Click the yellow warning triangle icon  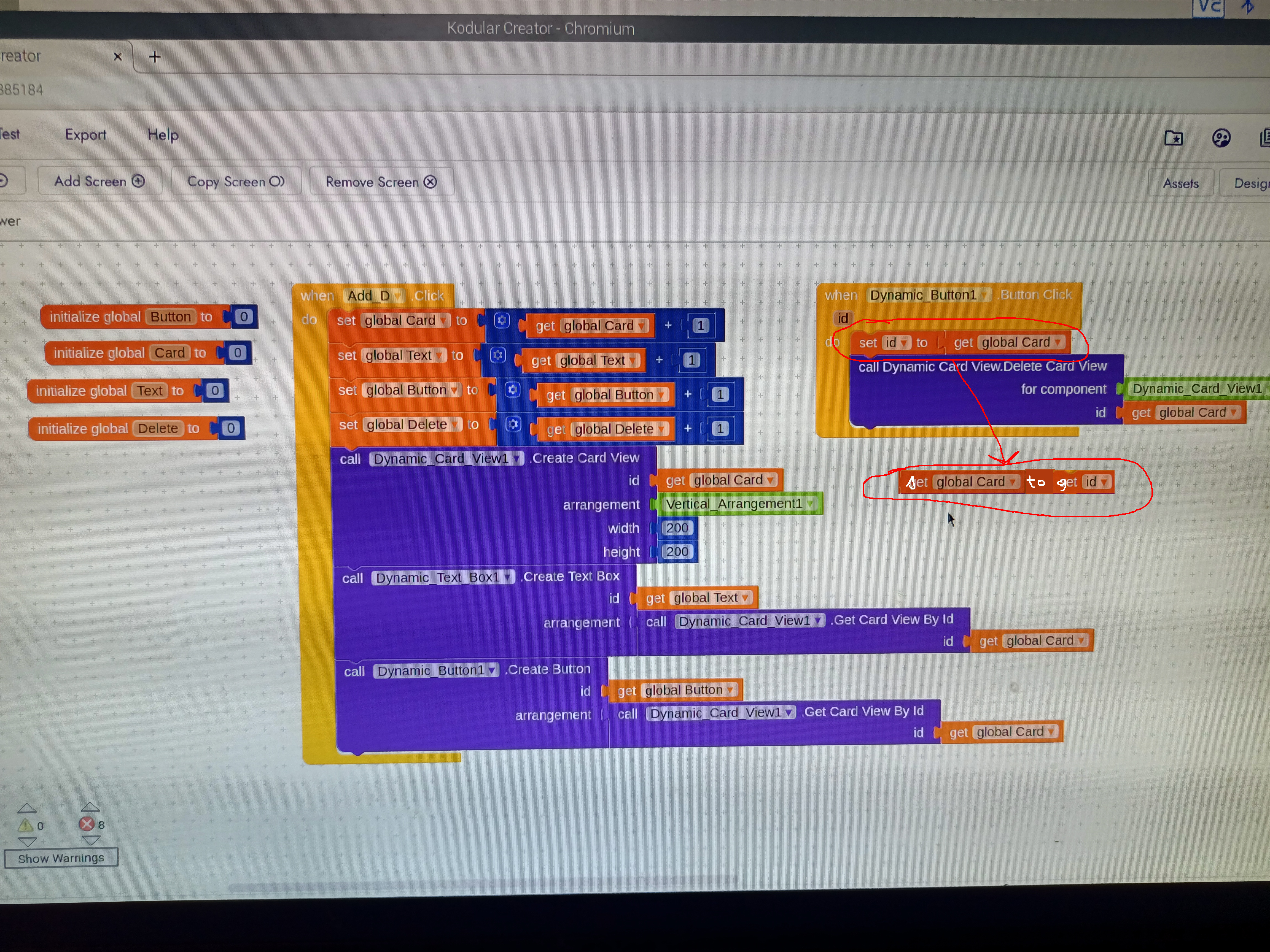(25, 825)
